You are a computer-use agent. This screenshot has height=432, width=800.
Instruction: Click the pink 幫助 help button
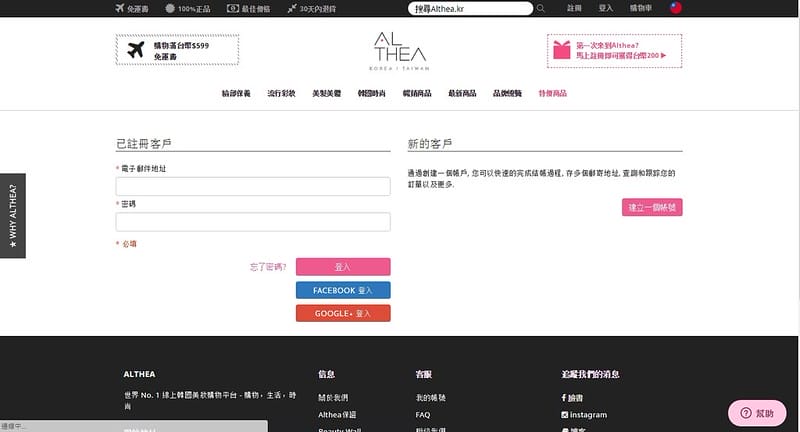(757, 413)
